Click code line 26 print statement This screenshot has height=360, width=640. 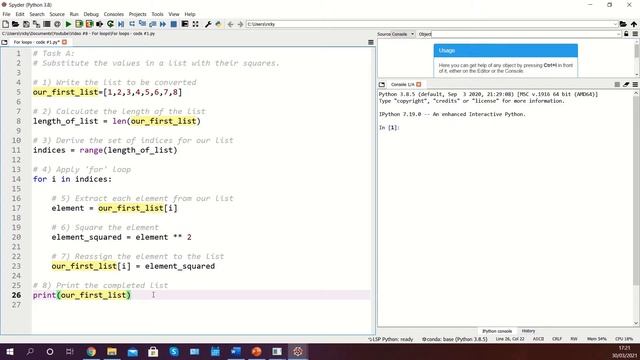point(82,295)
